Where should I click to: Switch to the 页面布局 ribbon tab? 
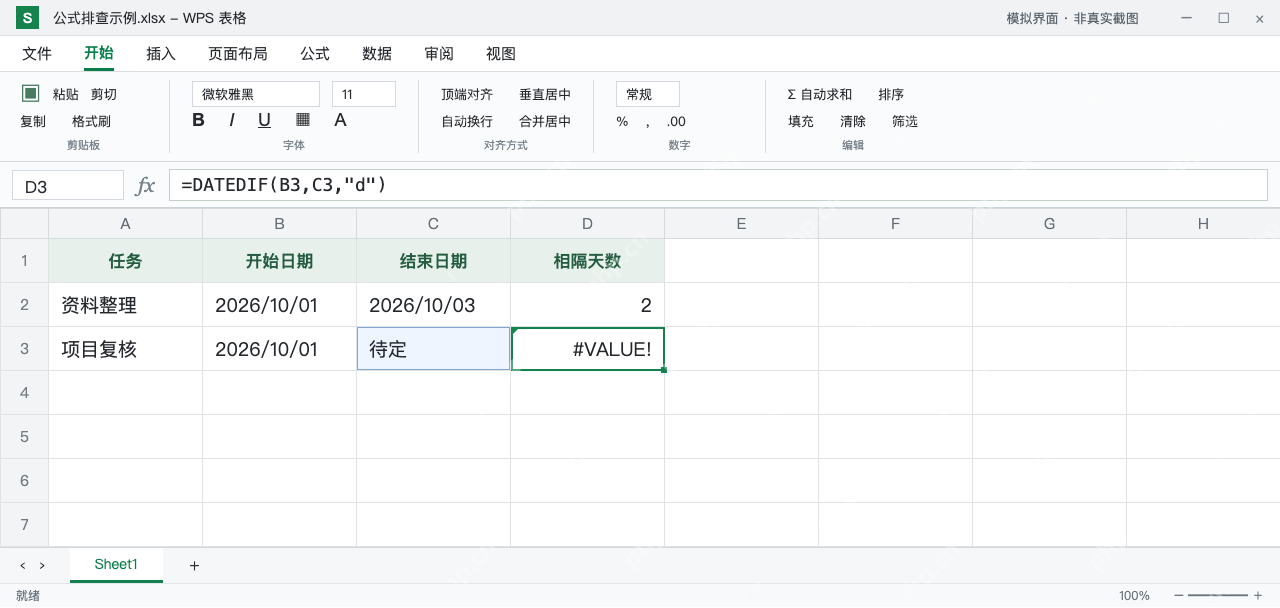[238, 54]
